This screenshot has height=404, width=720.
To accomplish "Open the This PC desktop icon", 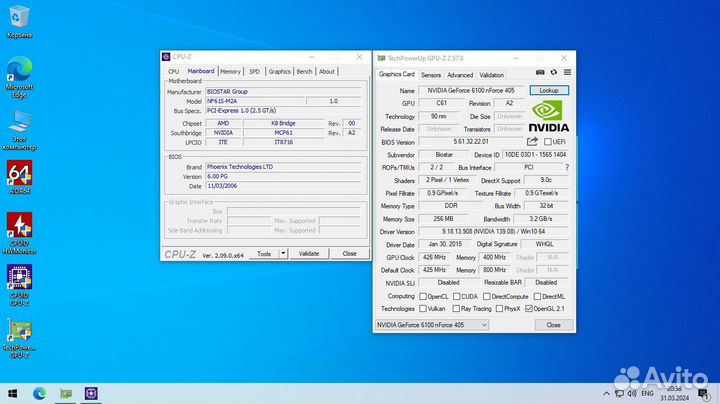I will (x=19, y=130).
